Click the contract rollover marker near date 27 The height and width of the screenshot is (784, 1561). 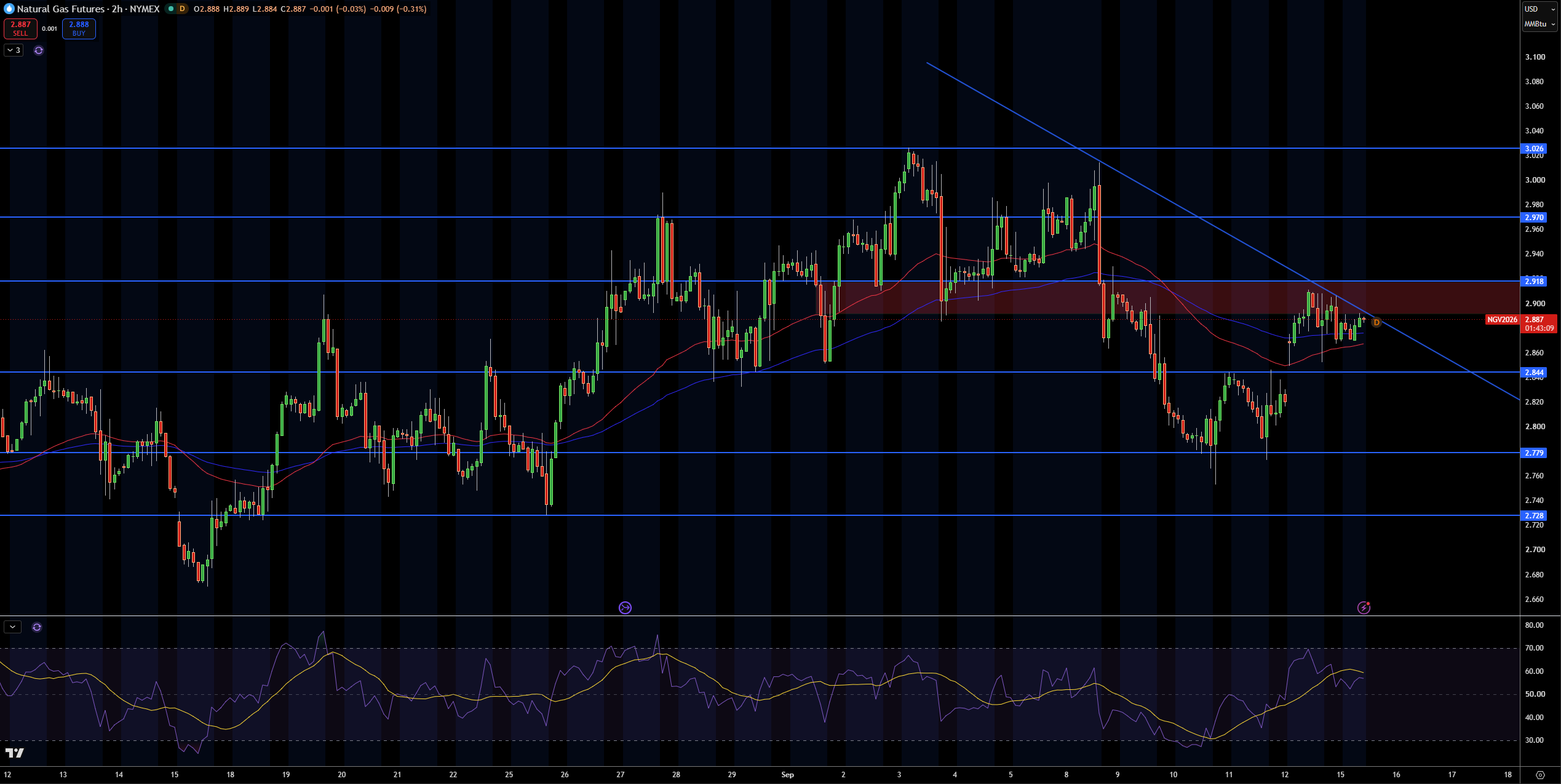[625, 608]
